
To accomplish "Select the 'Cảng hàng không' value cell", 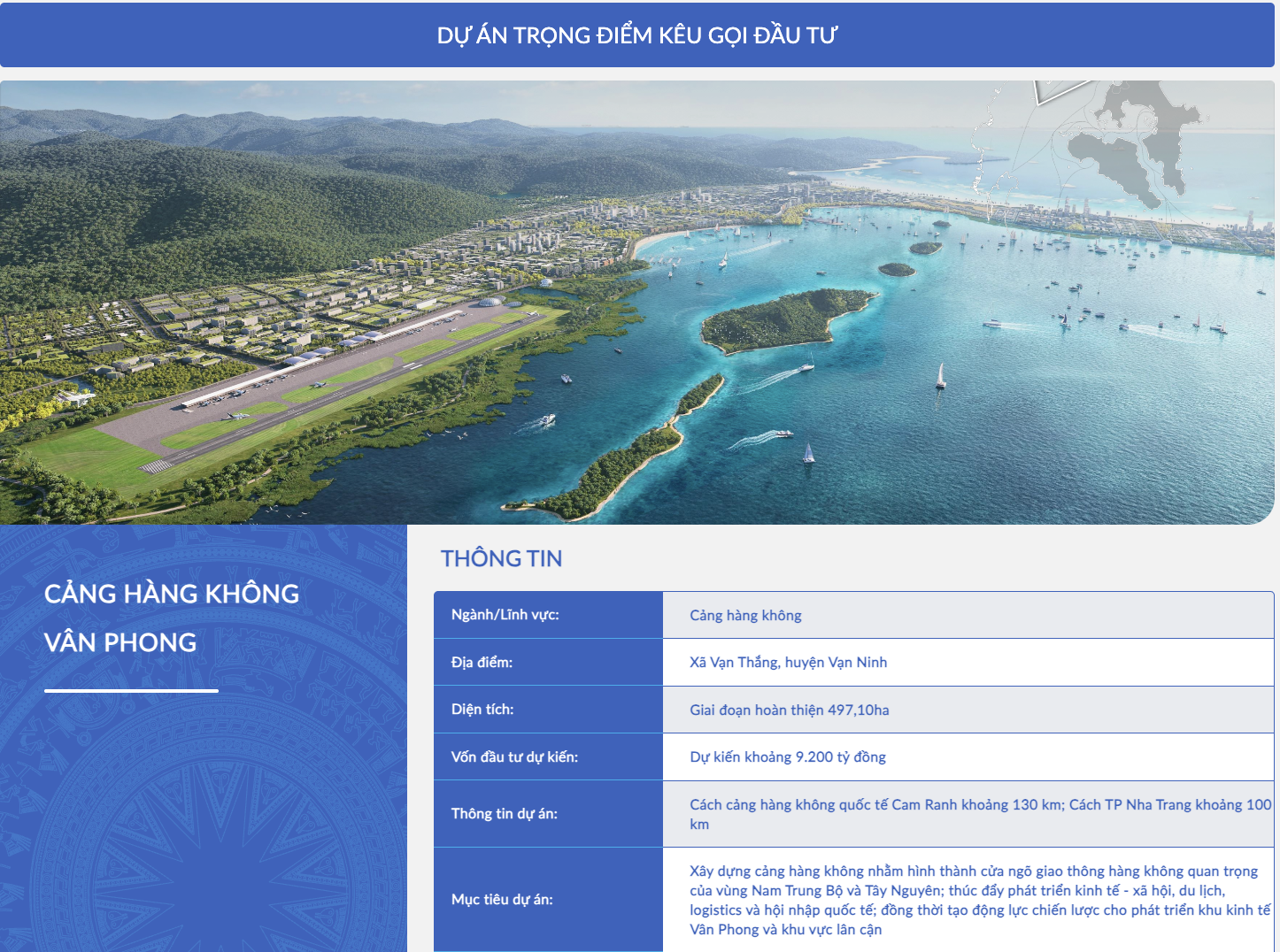I will [x=968, y=615].
